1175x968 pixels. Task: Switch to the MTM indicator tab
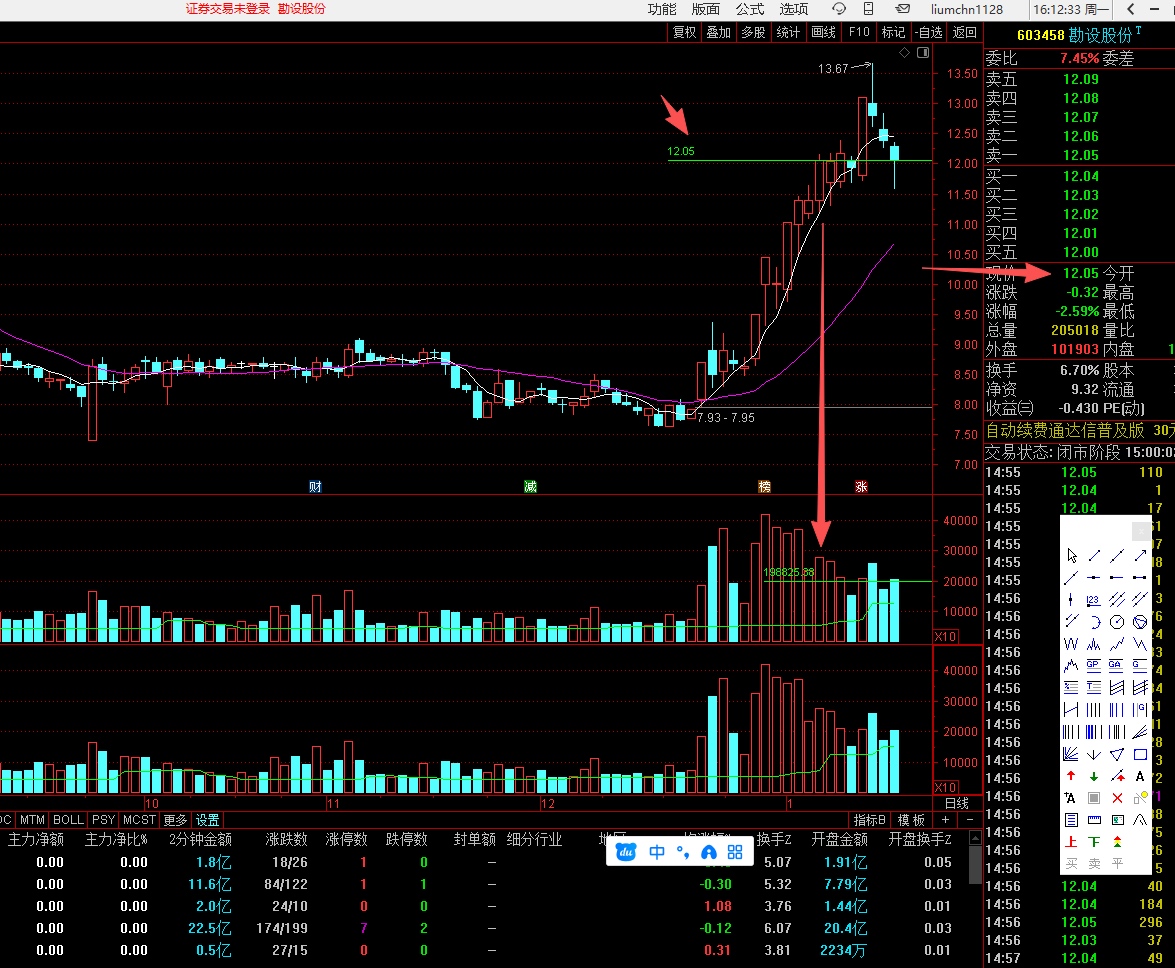32,820
